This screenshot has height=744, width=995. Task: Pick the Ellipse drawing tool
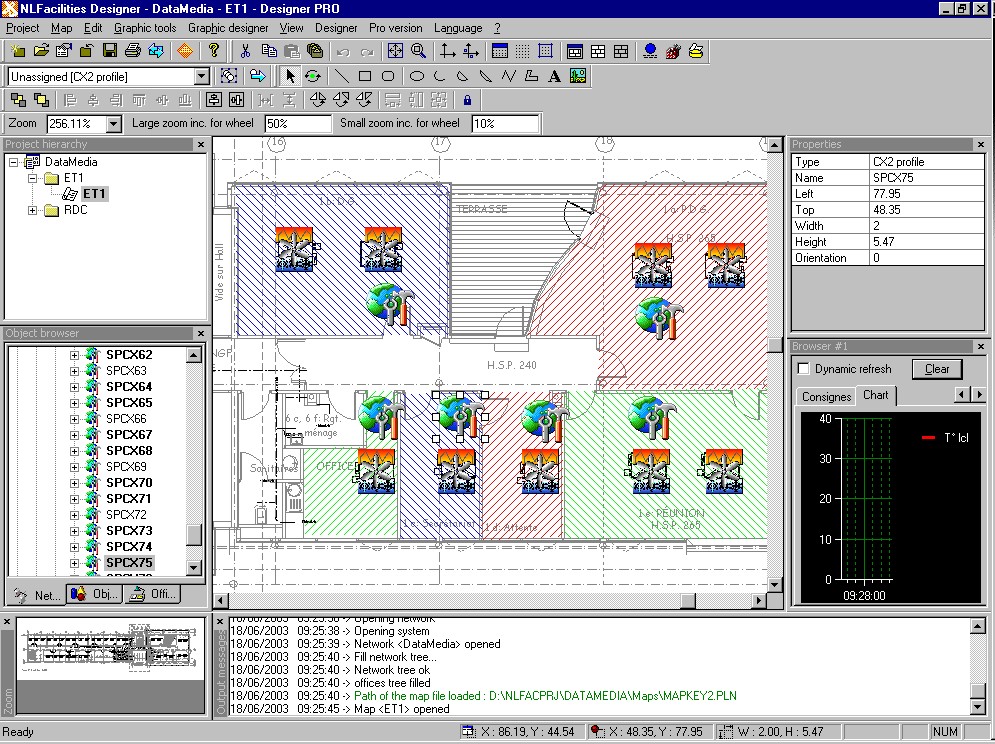pyautogui.click(x=417, y=76)
